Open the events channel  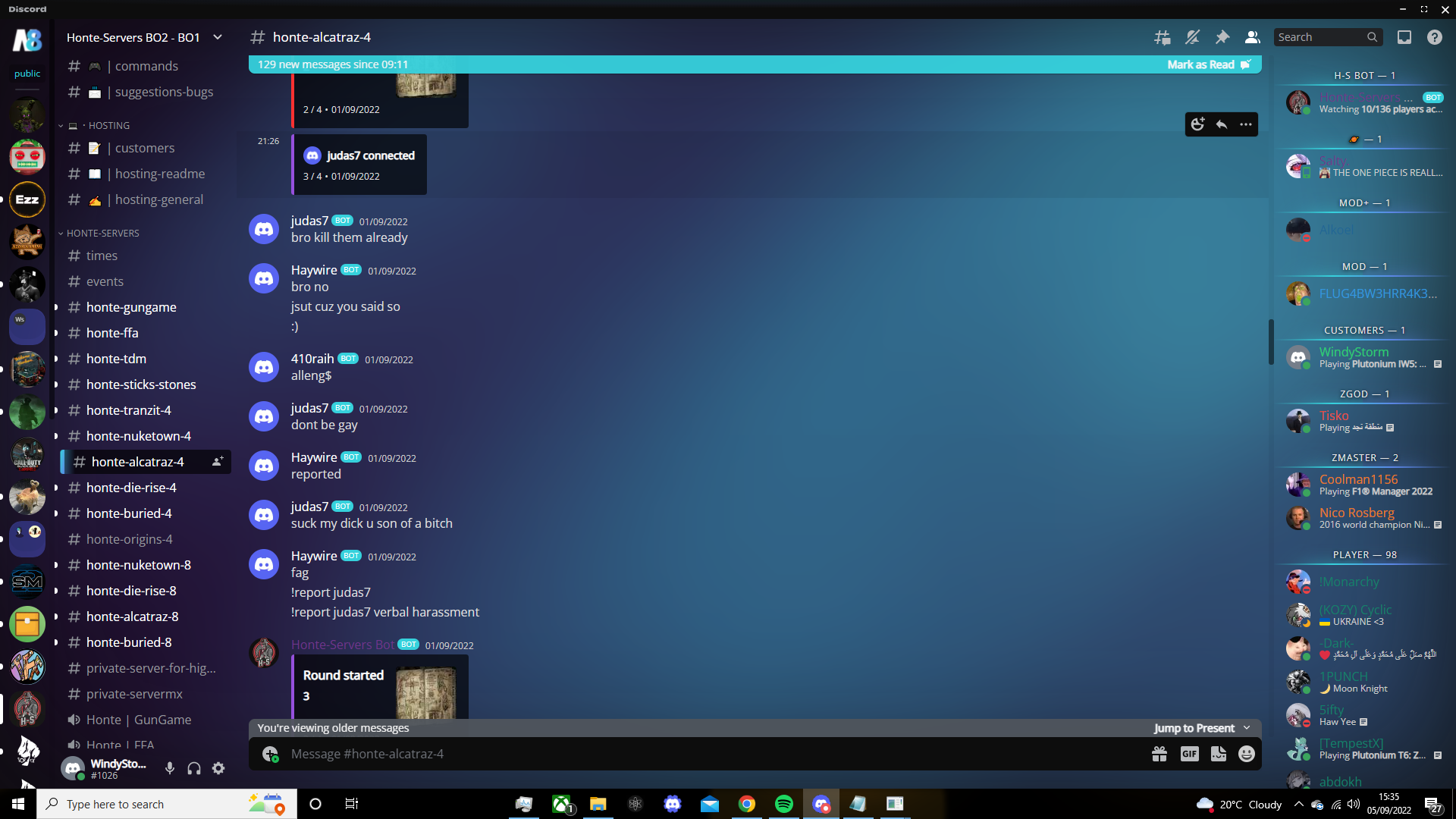[x=146, y=281]
